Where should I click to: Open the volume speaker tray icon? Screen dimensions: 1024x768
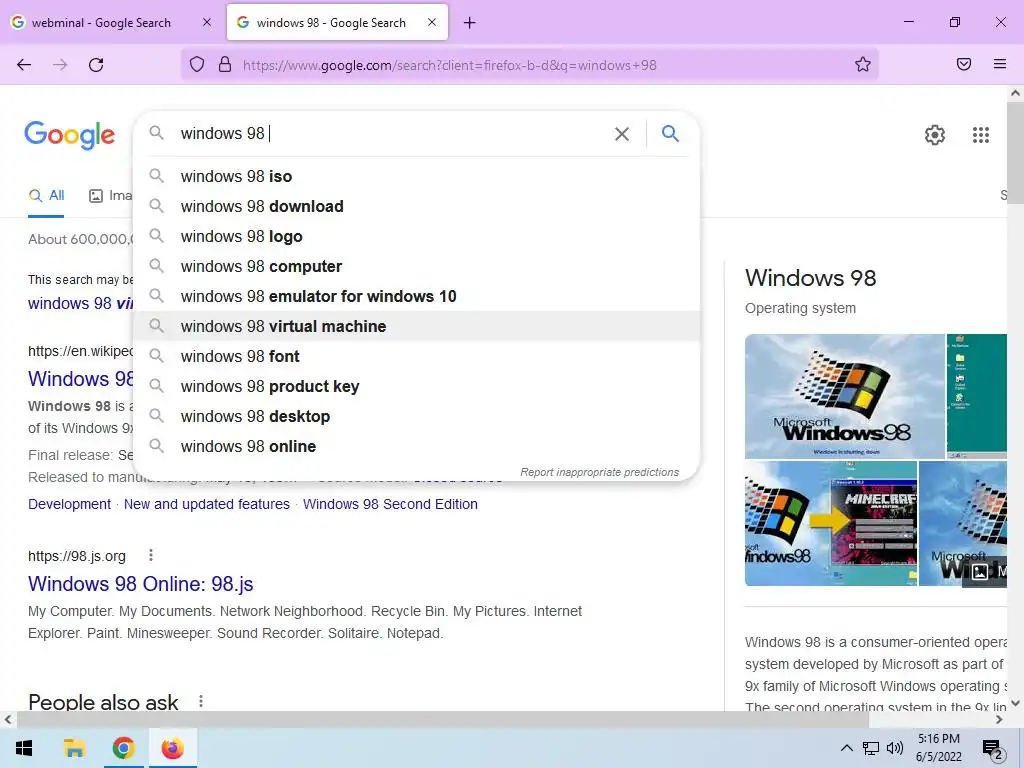(895, 748)
